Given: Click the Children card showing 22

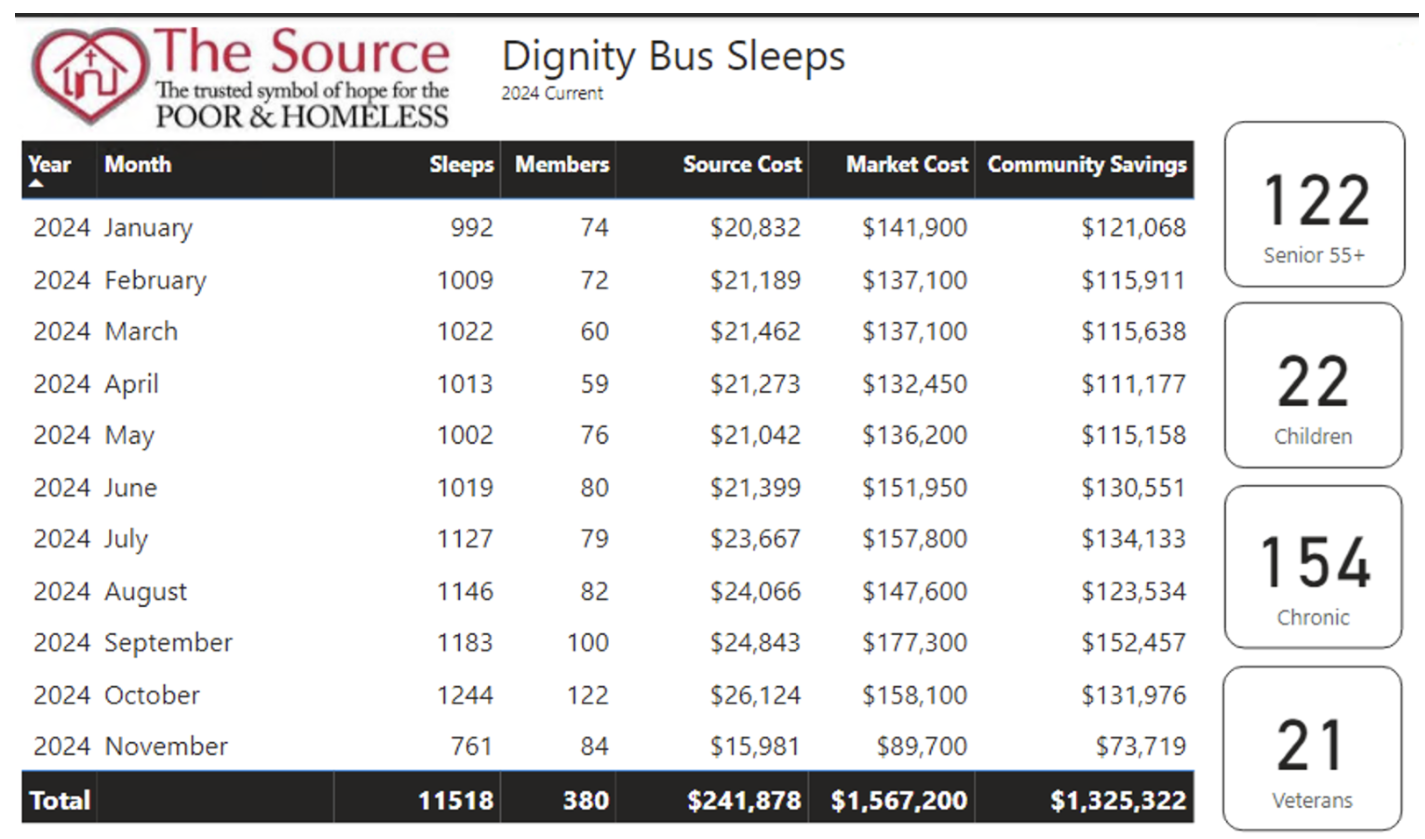Looking at the screenshot, I should (x=1313, y=386).
